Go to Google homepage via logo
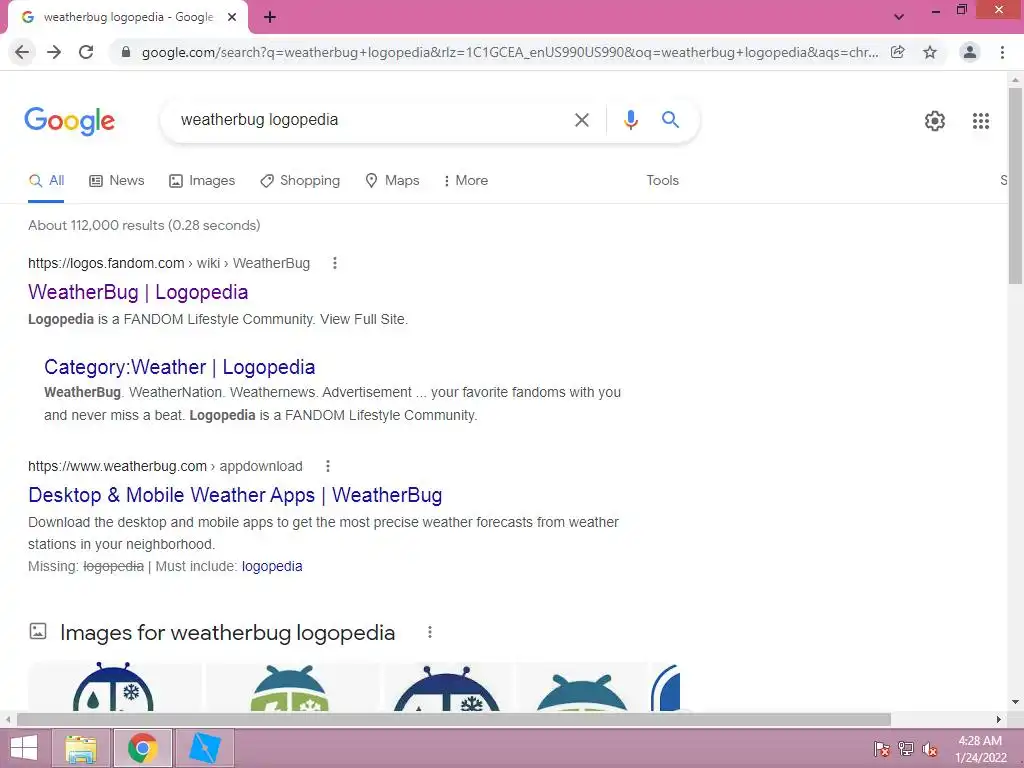1024x768 pixels. coord(70,121)
